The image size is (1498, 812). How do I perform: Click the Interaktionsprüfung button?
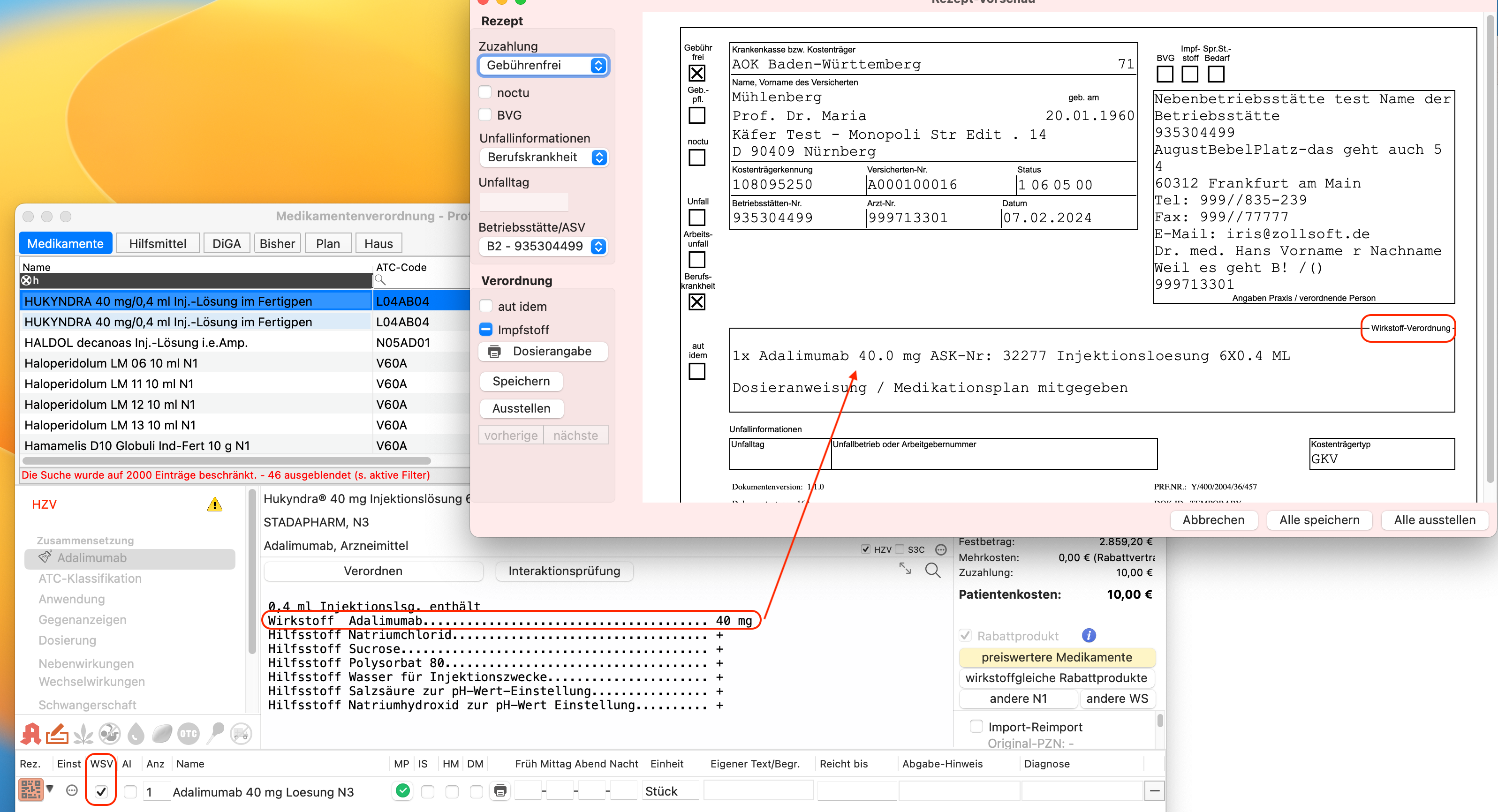coord(564,571)
